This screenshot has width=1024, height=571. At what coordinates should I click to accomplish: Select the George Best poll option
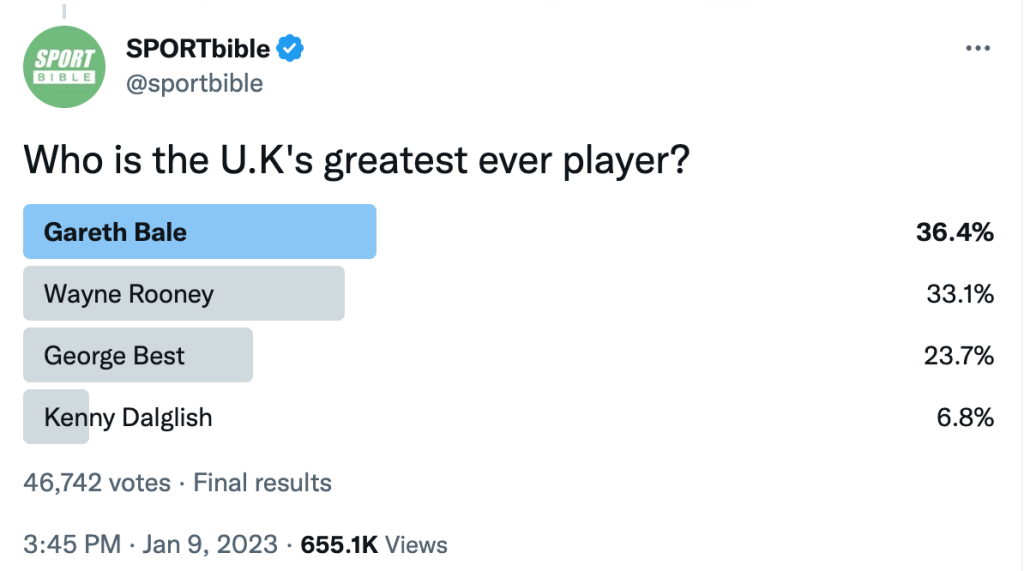pyautogui.click(x=137, y=356)
